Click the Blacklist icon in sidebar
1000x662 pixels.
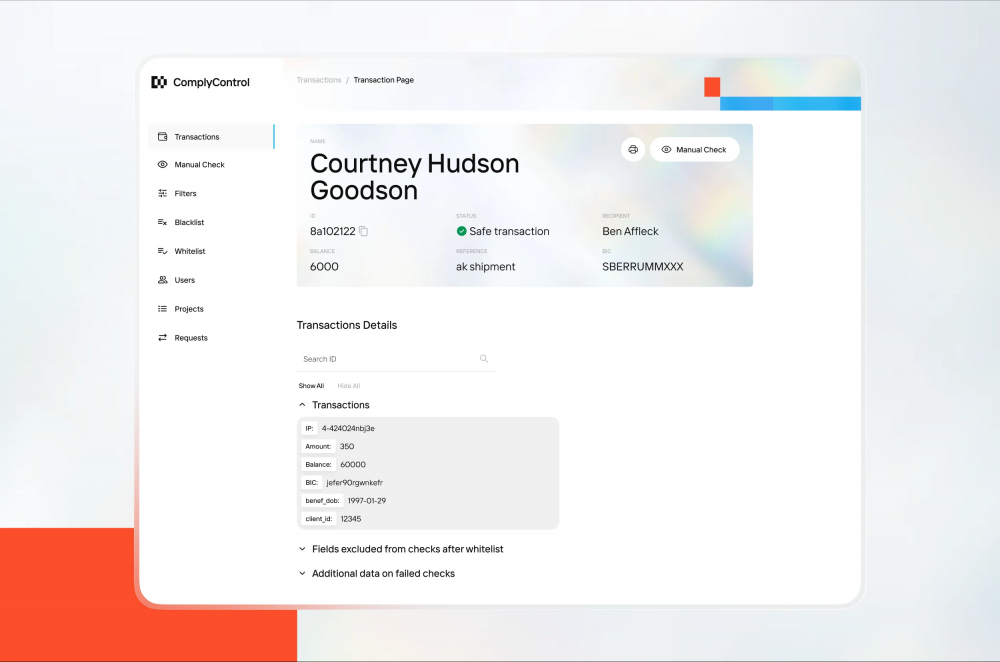click(162, 223)
